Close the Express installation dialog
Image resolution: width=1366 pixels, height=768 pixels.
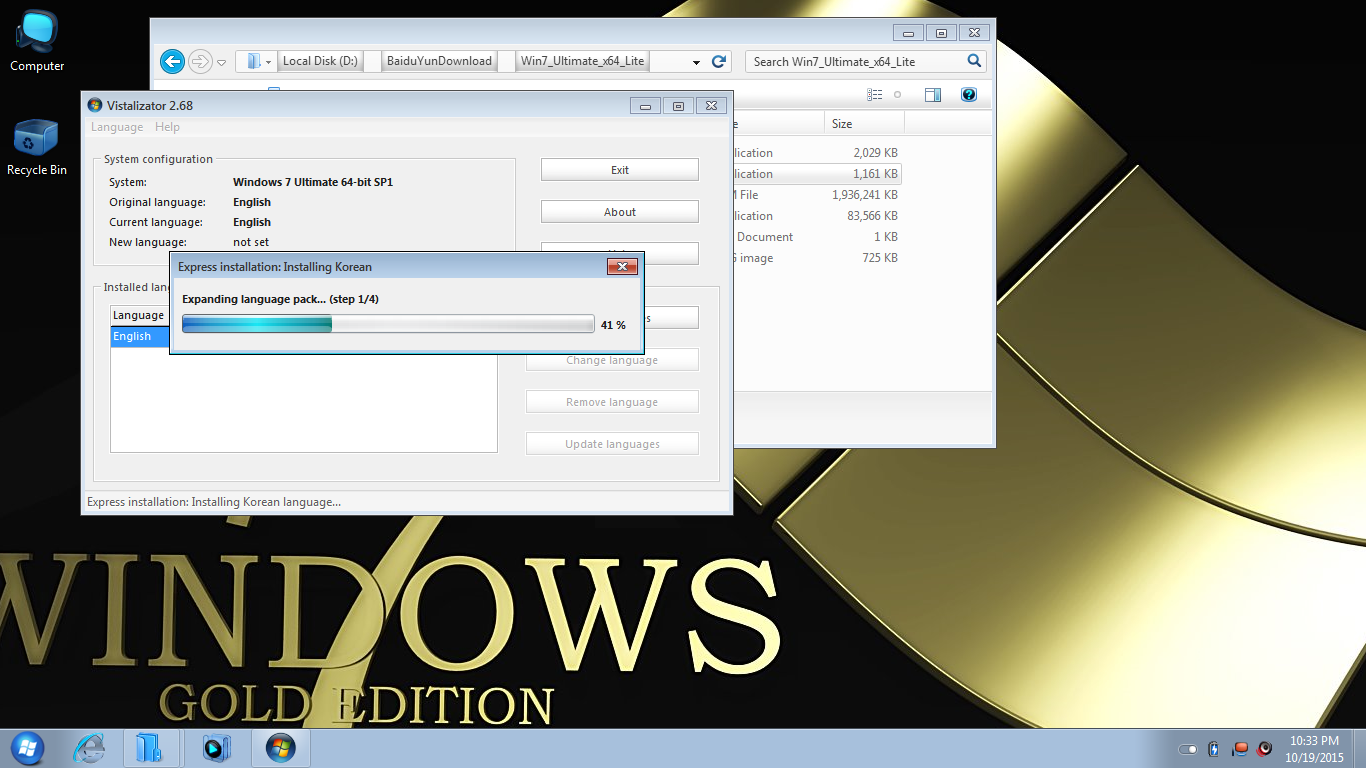622,266
